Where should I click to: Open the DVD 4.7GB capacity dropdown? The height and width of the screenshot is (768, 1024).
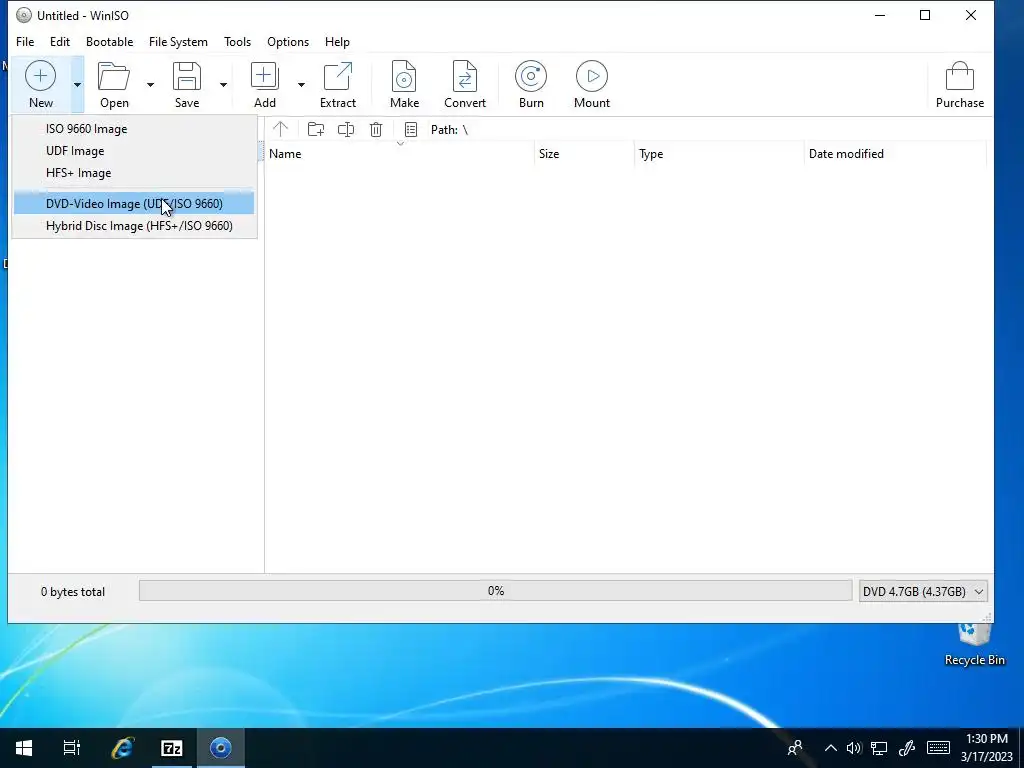pyautogui.click(x=923, y=592)
